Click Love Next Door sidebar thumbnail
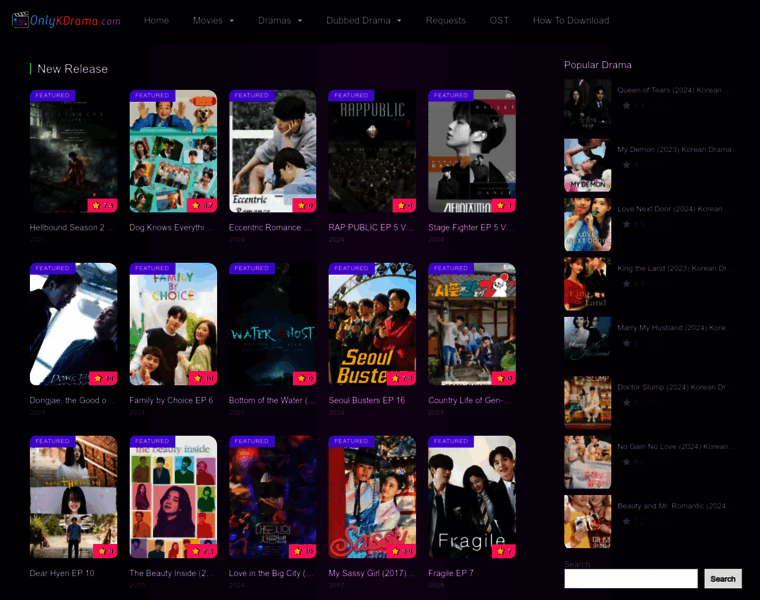The image size is (760, 600). click(587, 224)
